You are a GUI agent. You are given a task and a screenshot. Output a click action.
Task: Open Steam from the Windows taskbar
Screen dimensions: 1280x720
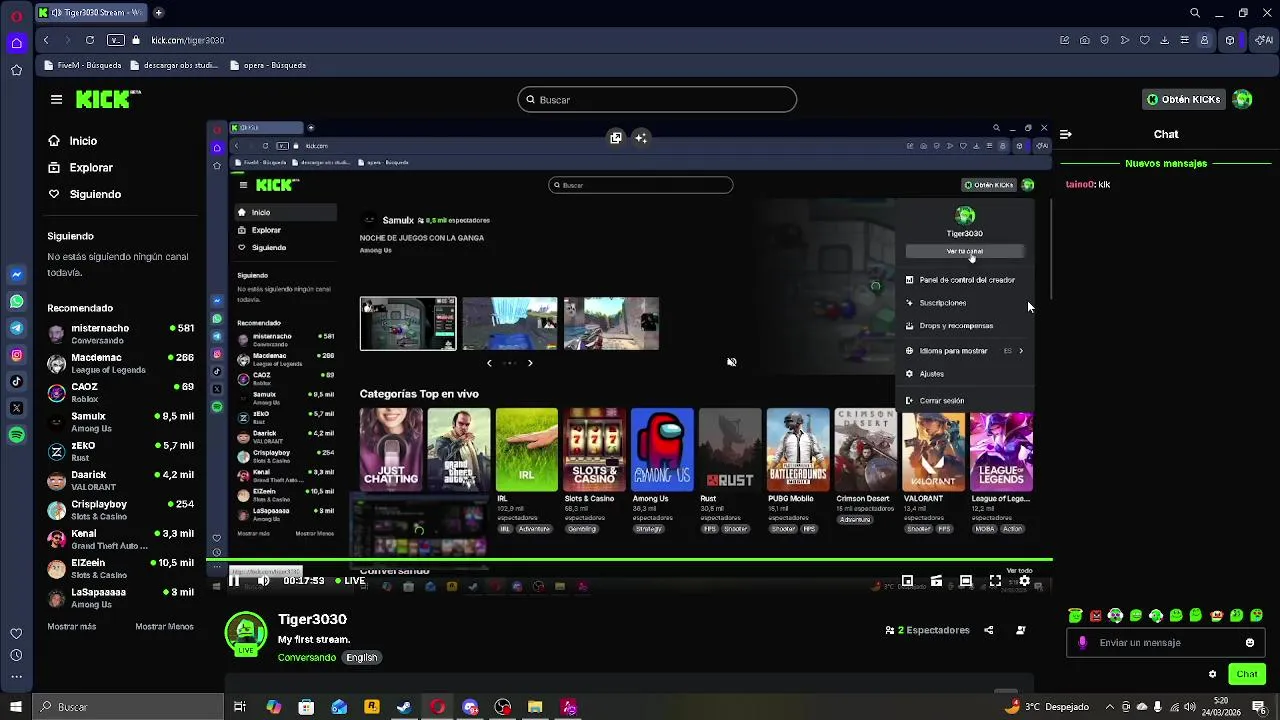tap(404, 707)
